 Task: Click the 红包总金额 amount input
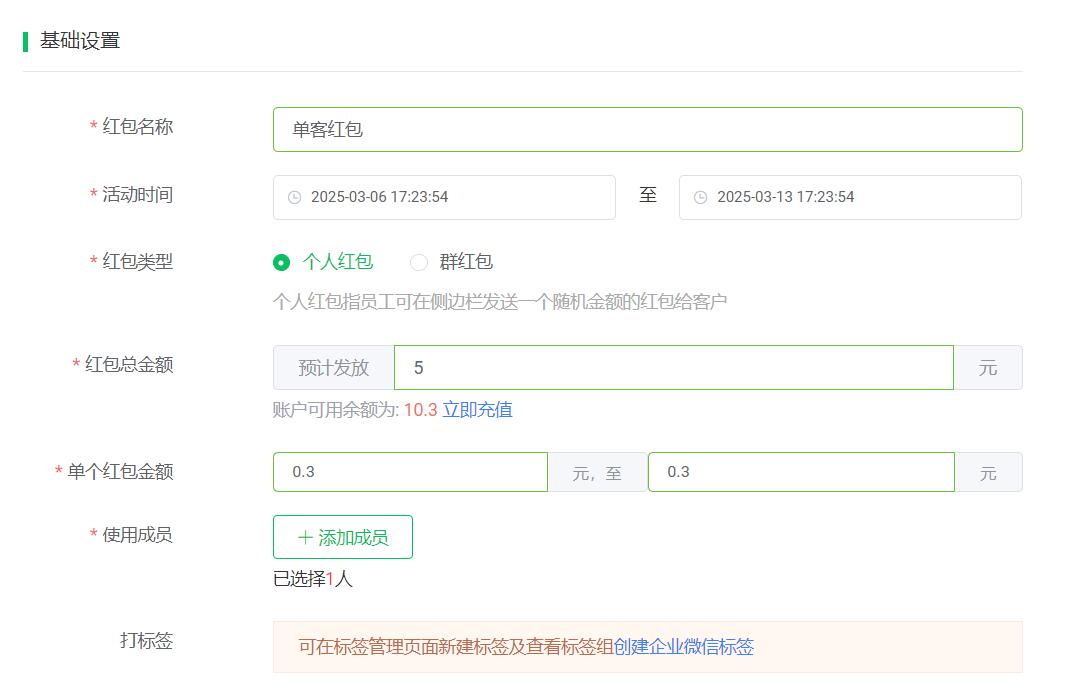pyautogui.click(x=673, y=367)
